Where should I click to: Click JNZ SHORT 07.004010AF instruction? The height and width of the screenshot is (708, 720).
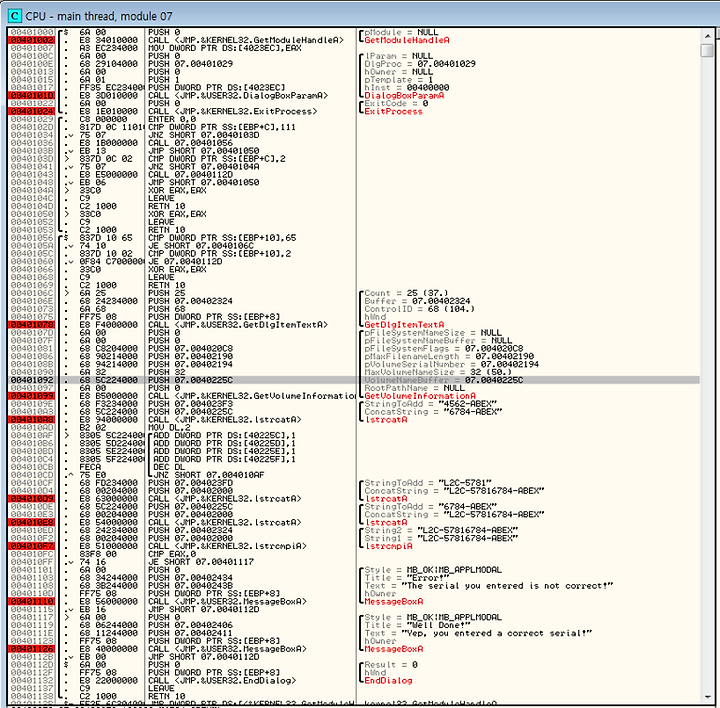click(x=208, y=475)
